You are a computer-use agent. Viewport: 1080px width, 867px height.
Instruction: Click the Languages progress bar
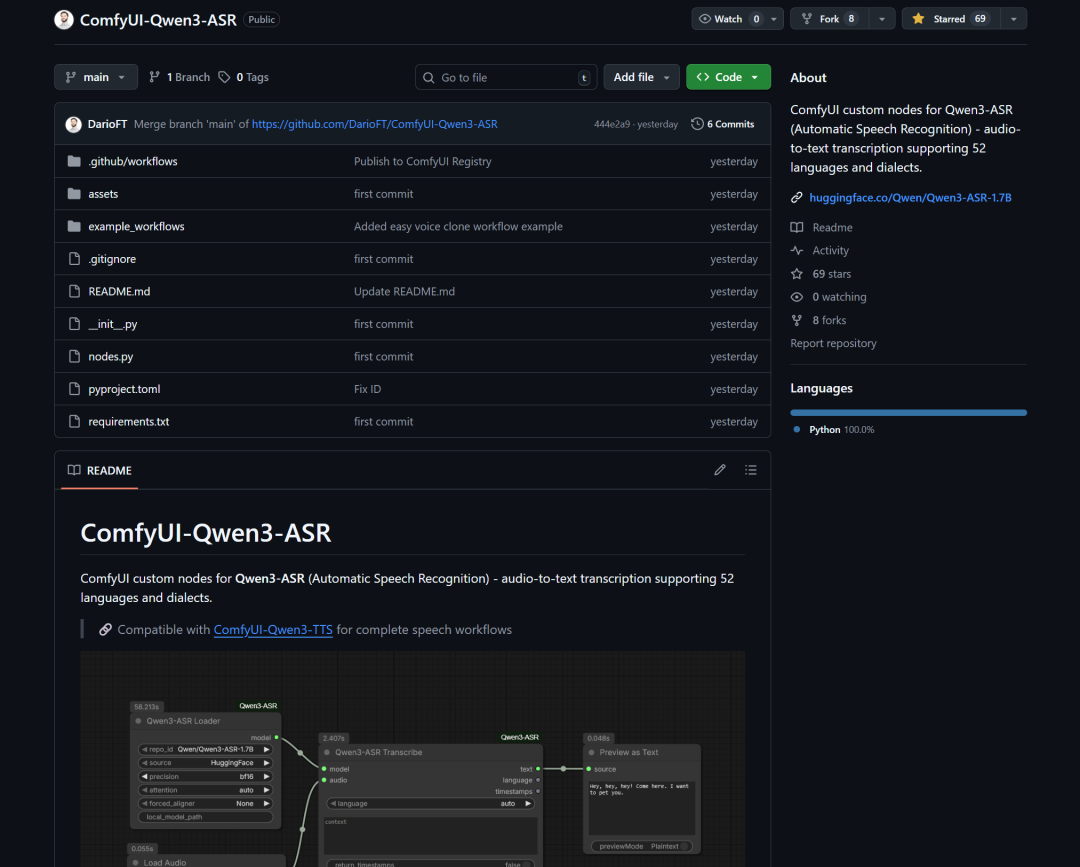point(908,412)
